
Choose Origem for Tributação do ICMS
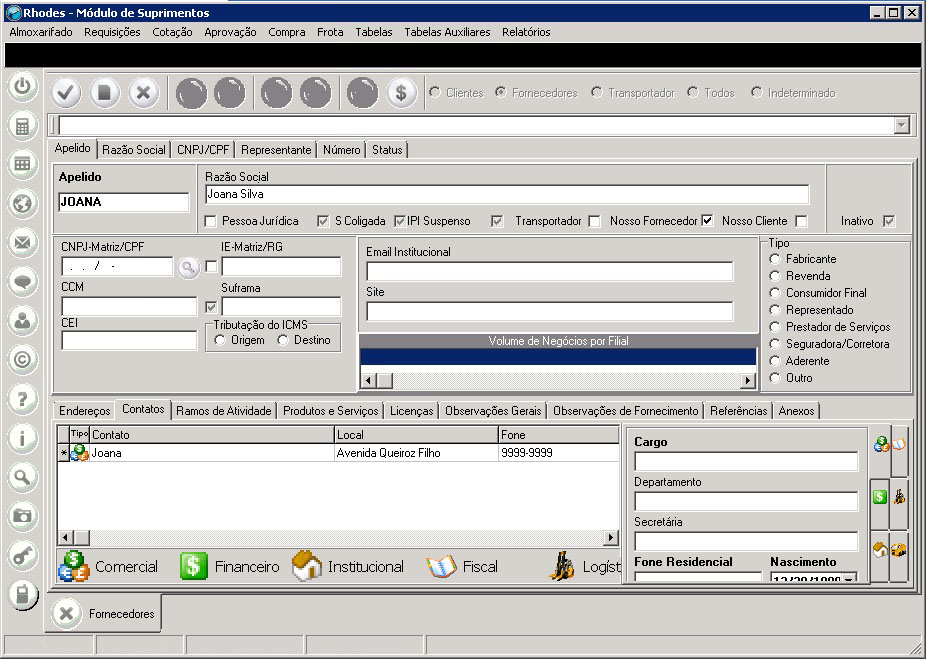click(220, 340)
